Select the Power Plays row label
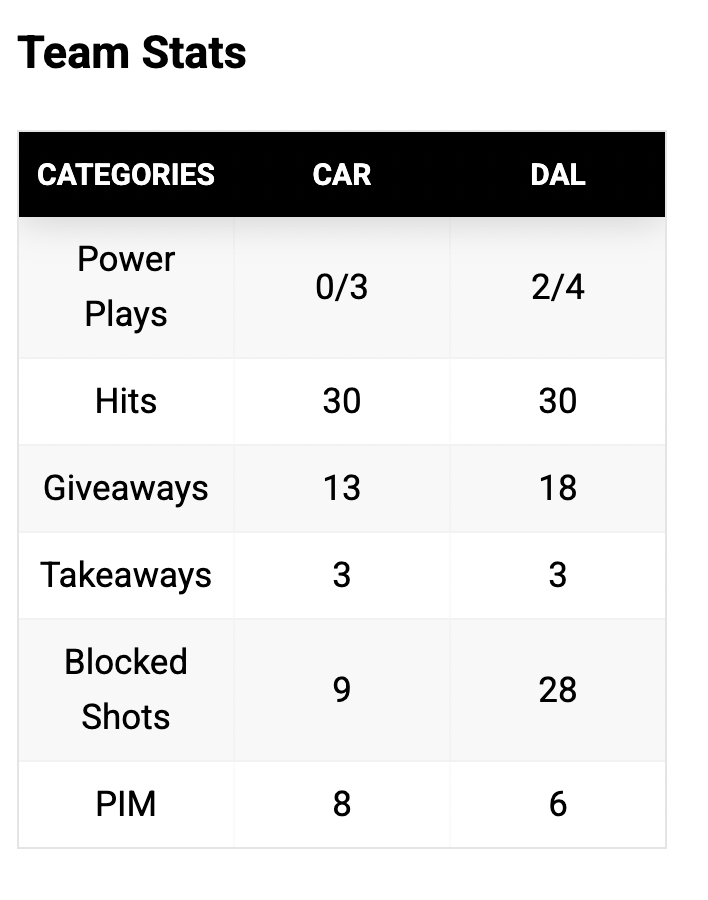Image resolution: width=708 pixels, height=900 pixels. (126, 287)
